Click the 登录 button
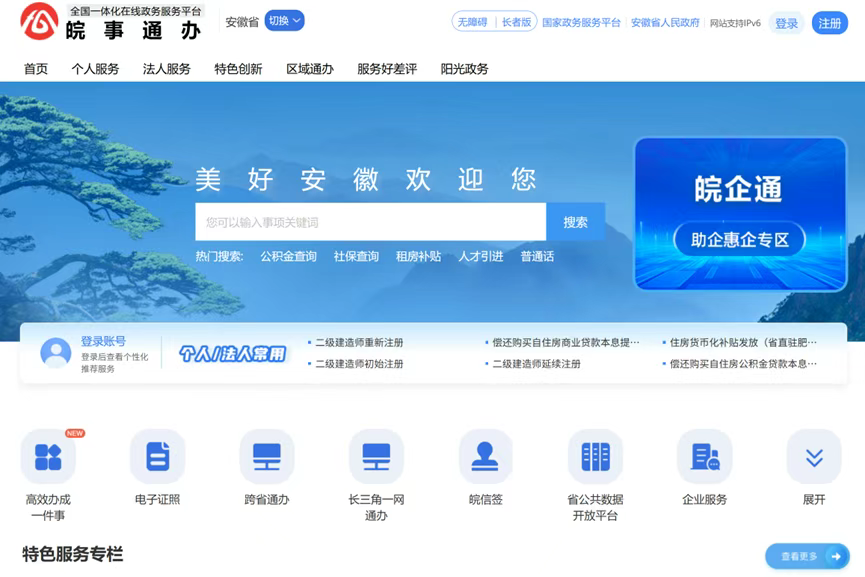This screenshot has height=577, width=865. tap(786, 23)
